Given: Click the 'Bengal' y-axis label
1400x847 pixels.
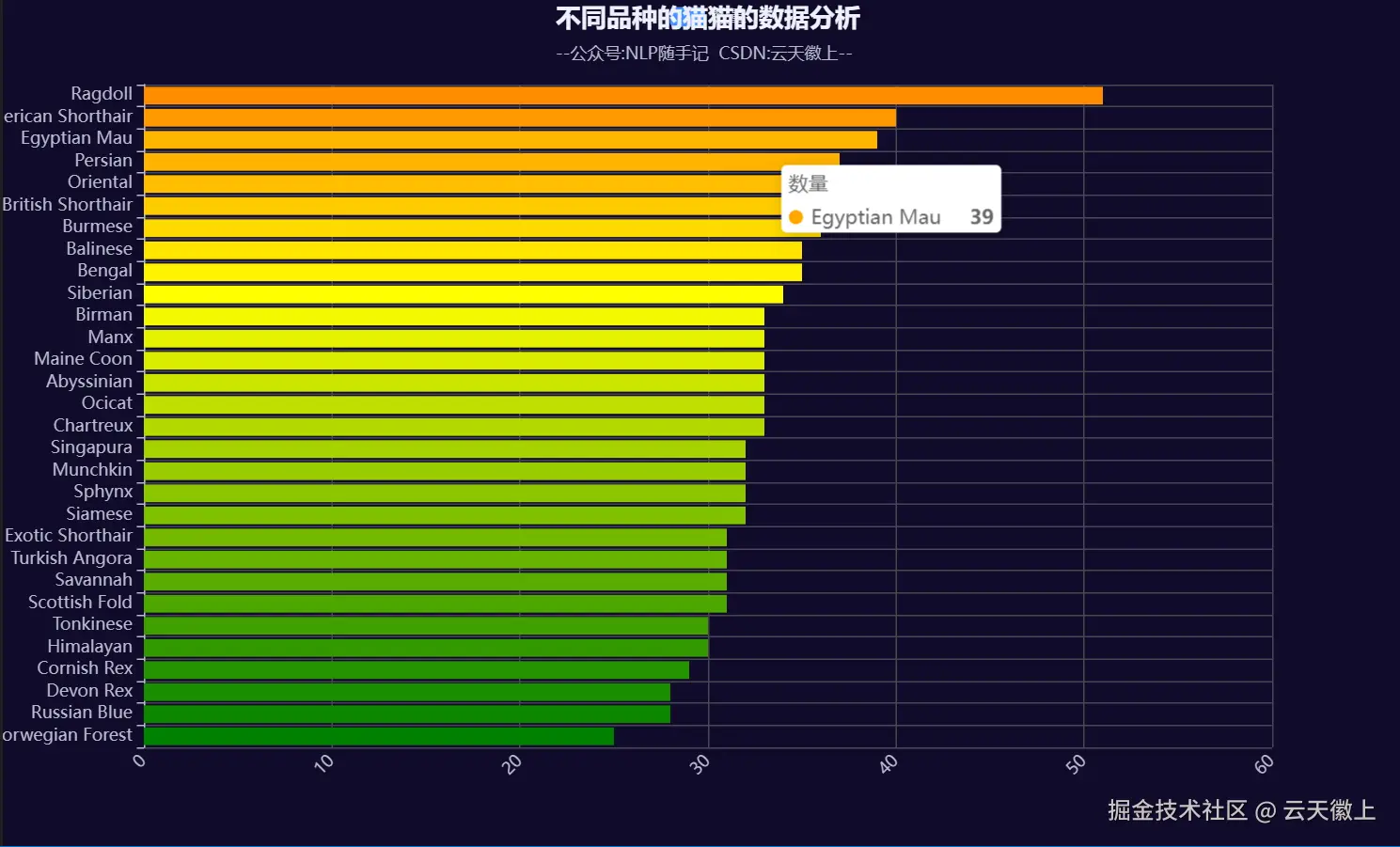Looking at the screenshot, I should pyautogui.click(x=104, y=271).
